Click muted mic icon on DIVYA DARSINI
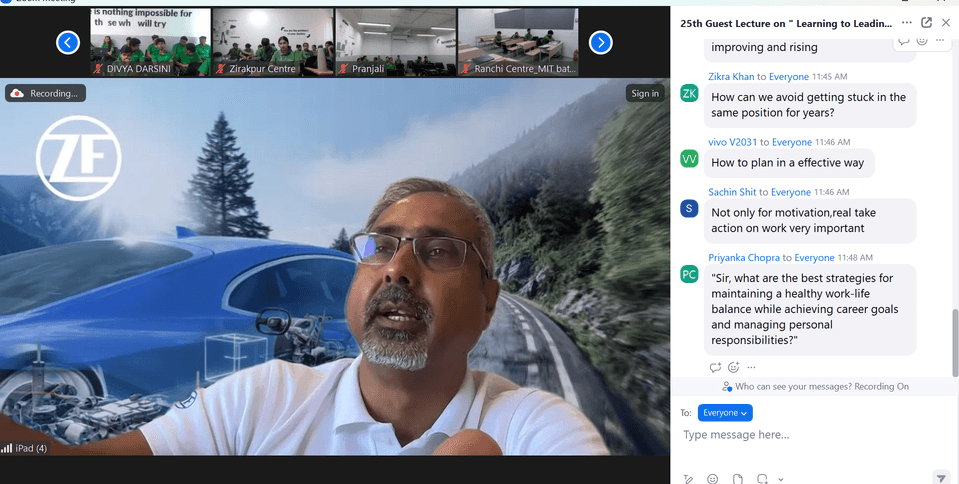The height and width of the screenshot is (484, 959). pyautogui.click(x=98, y=69)
